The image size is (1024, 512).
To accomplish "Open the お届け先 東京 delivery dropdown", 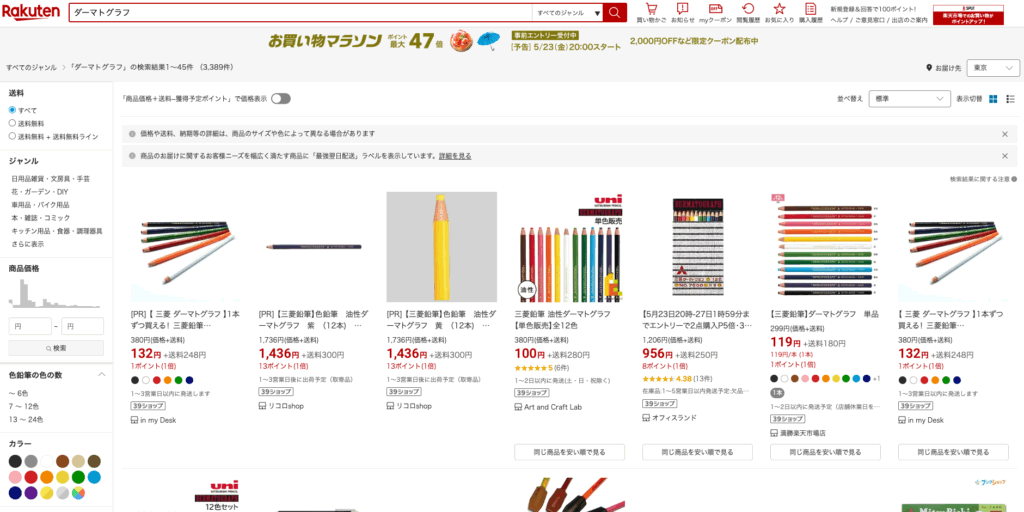I will [x=993, y=68].
